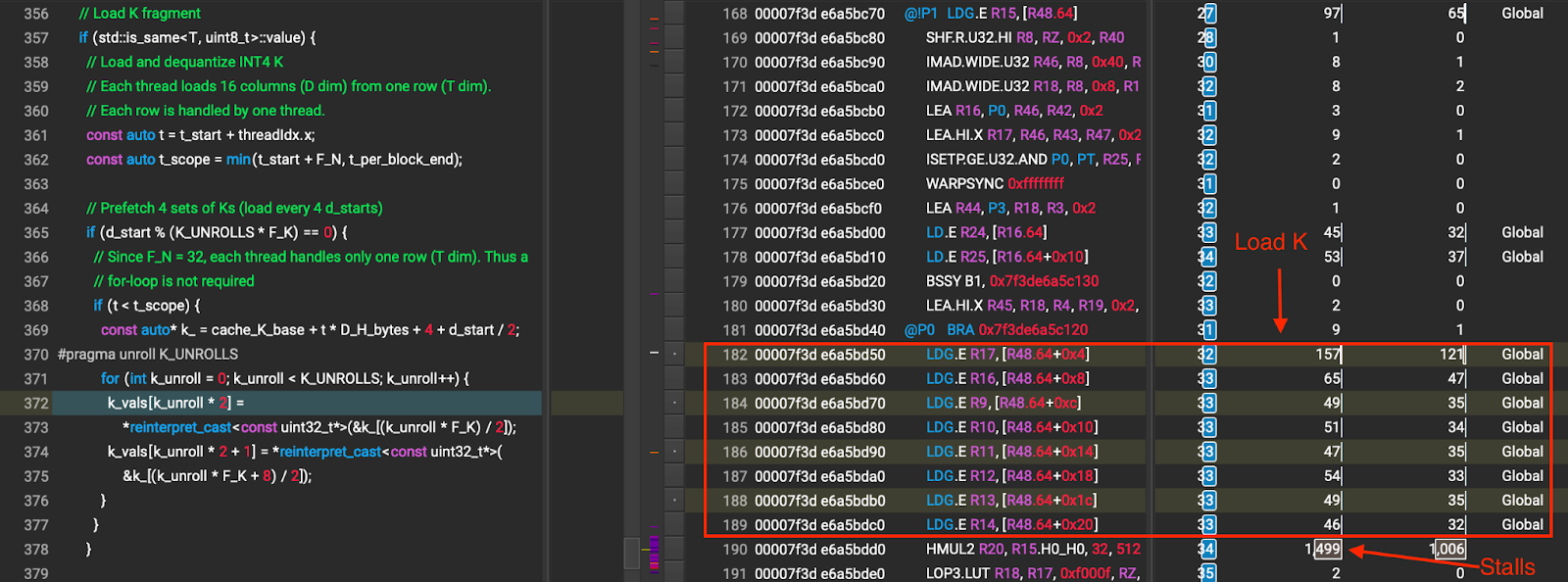
Task: Follow the BSSY B1 target address 0x7f3de6a5c130
Action: (1044, 281)
